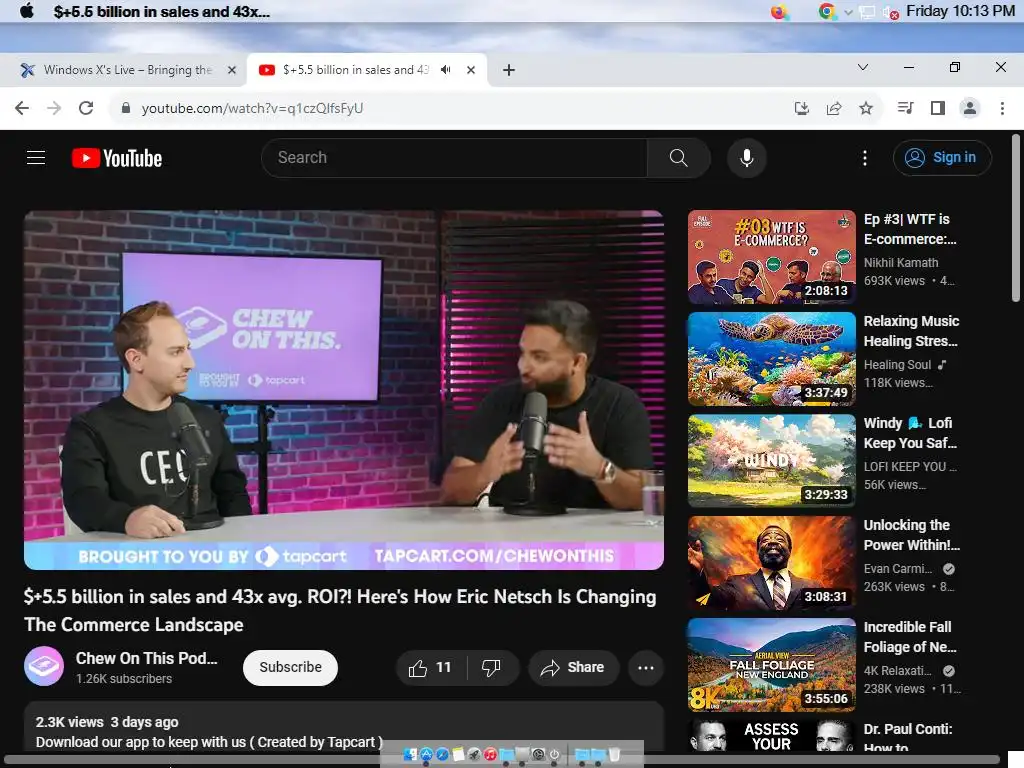
Task: Open Windy Lofi video thumbnail
Action: pyautogui.click(x=771, y=460)
